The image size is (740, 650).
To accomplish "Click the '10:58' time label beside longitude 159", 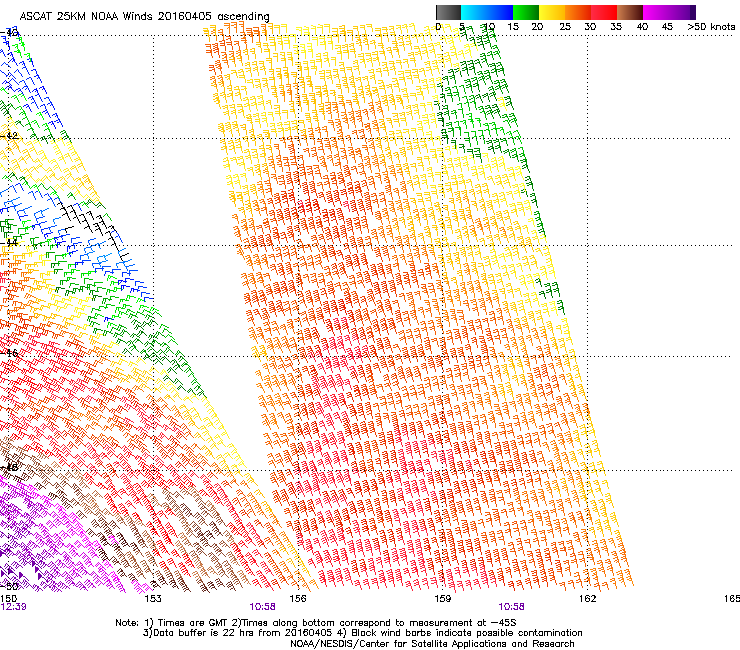I will [x=511, y=607].
